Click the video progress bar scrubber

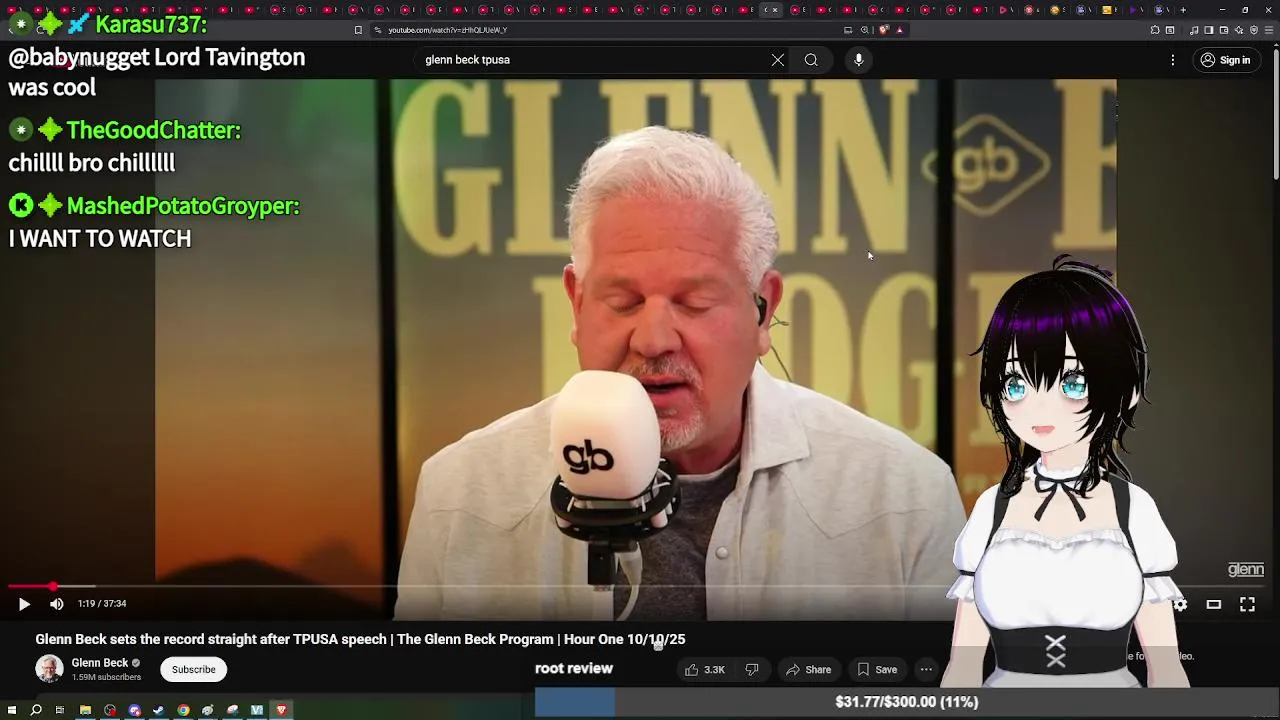point(53,586)
